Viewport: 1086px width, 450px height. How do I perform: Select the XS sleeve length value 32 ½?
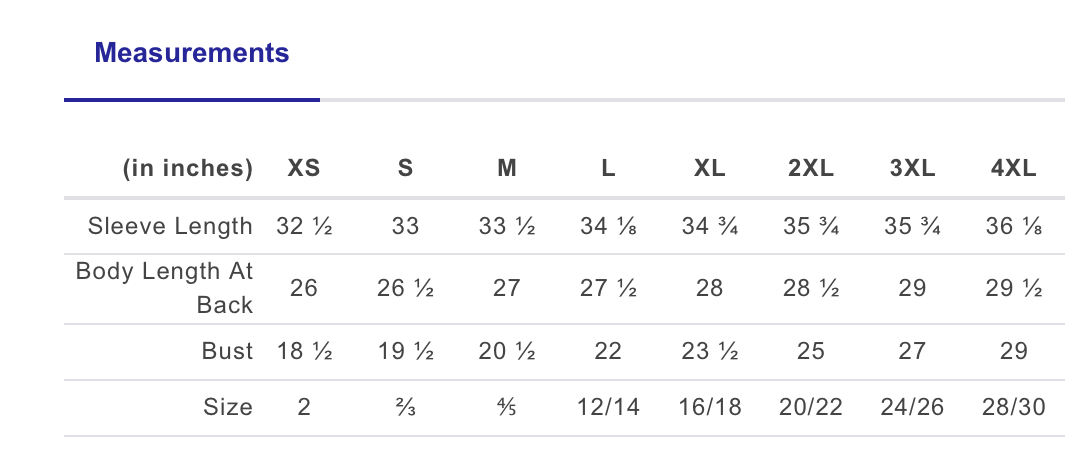point(304,226)
